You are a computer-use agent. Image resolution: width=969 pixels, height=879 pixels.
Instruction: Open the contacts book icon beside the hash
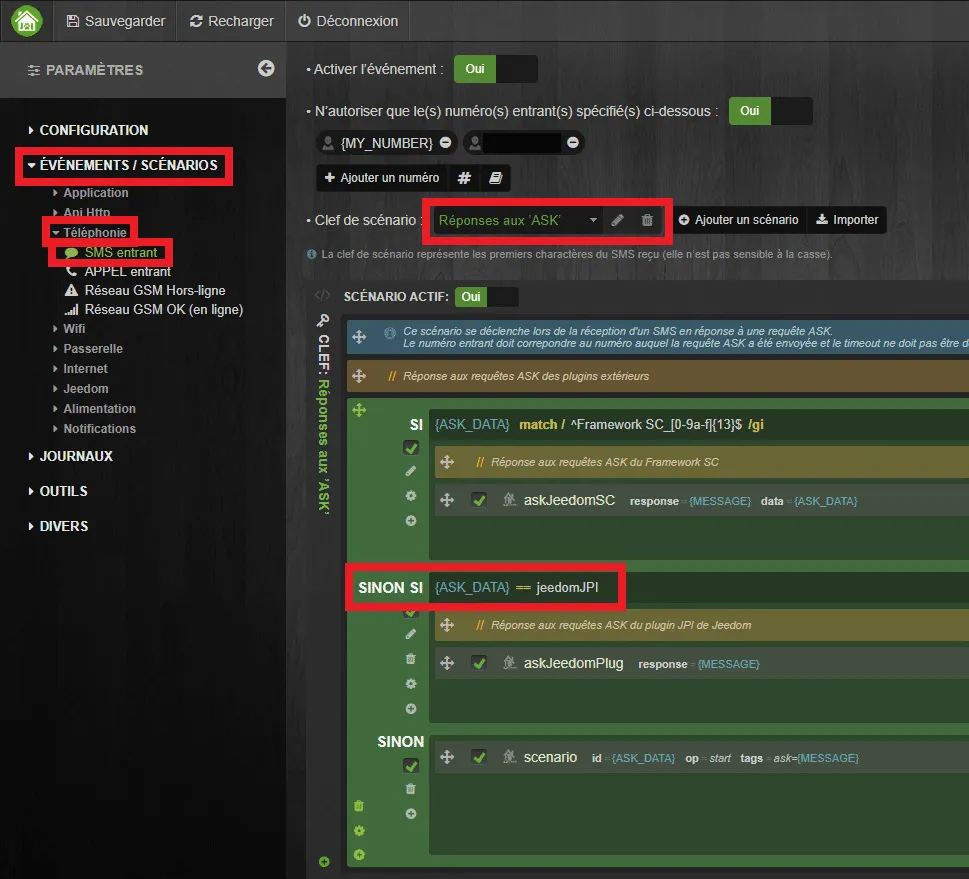[495, 178]
